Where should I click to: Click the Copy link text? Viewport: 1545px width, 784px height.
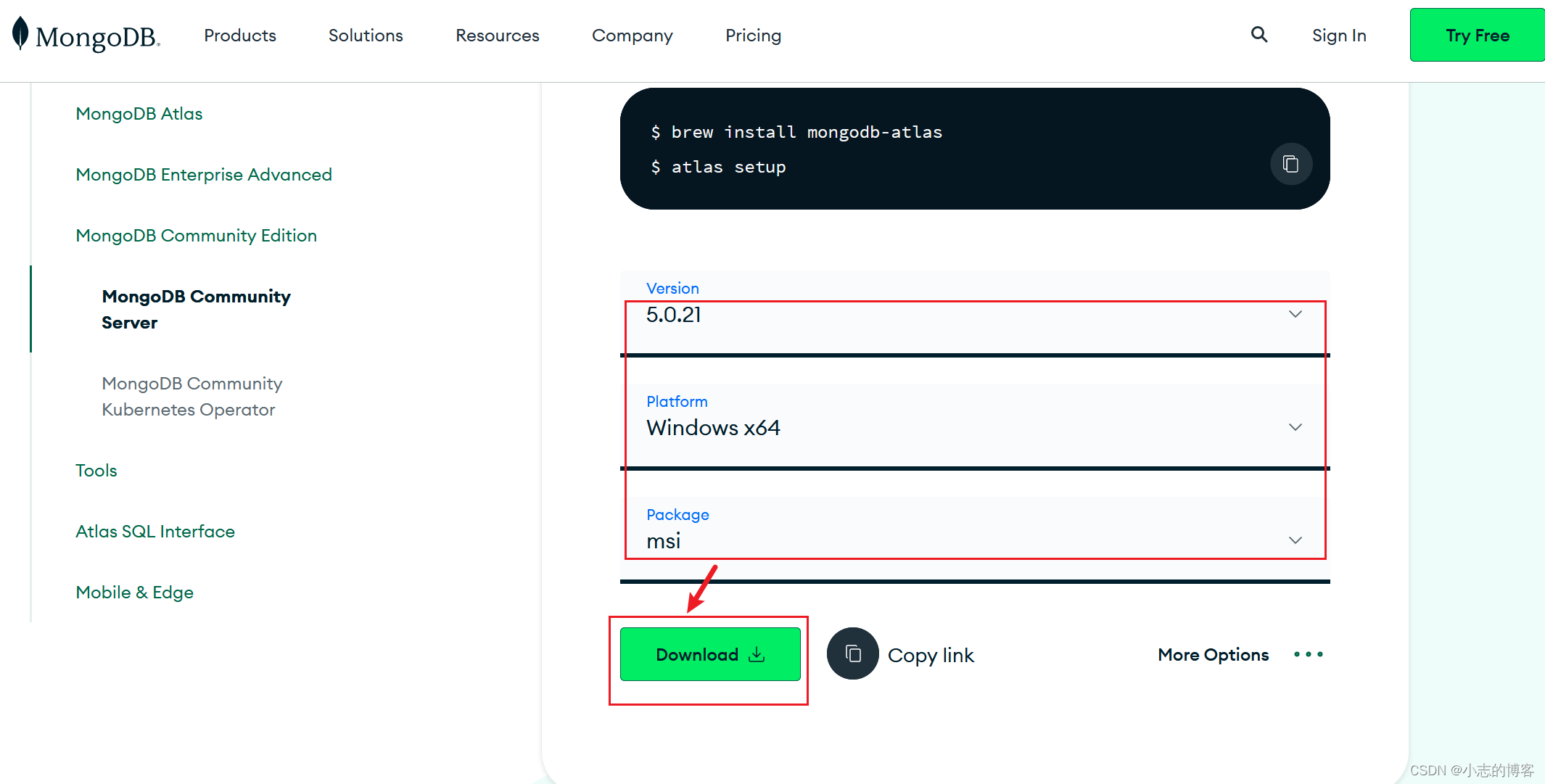coord(931,655)
